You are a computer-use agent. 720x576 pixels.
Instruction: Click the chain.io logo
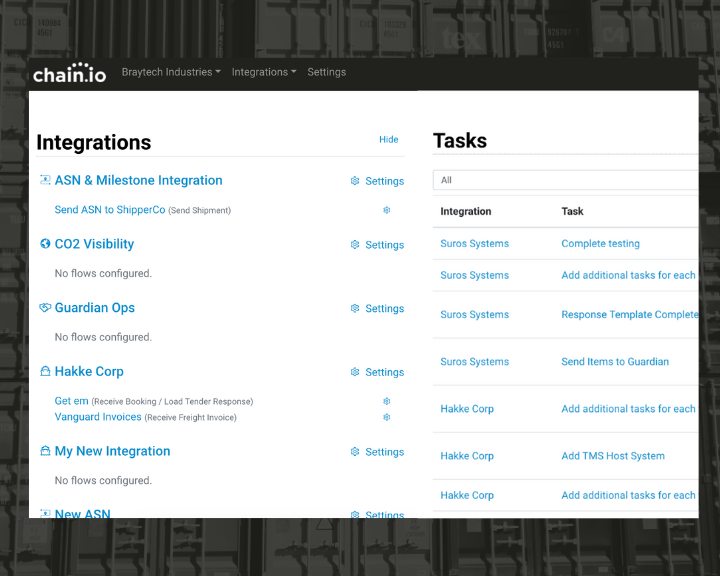pyautogui.click(x=69, y=73)
